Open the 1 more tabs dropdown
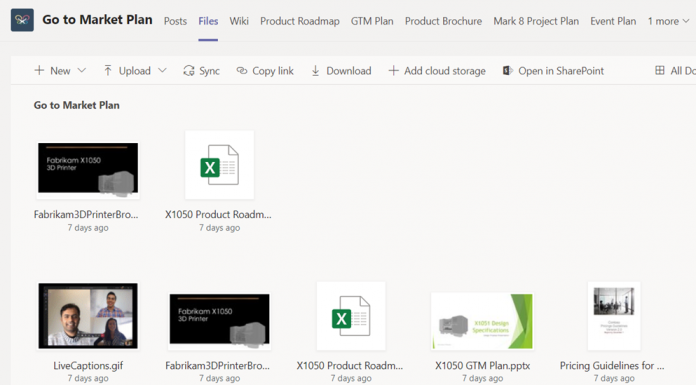696x385 pixels. click(668, 21)
